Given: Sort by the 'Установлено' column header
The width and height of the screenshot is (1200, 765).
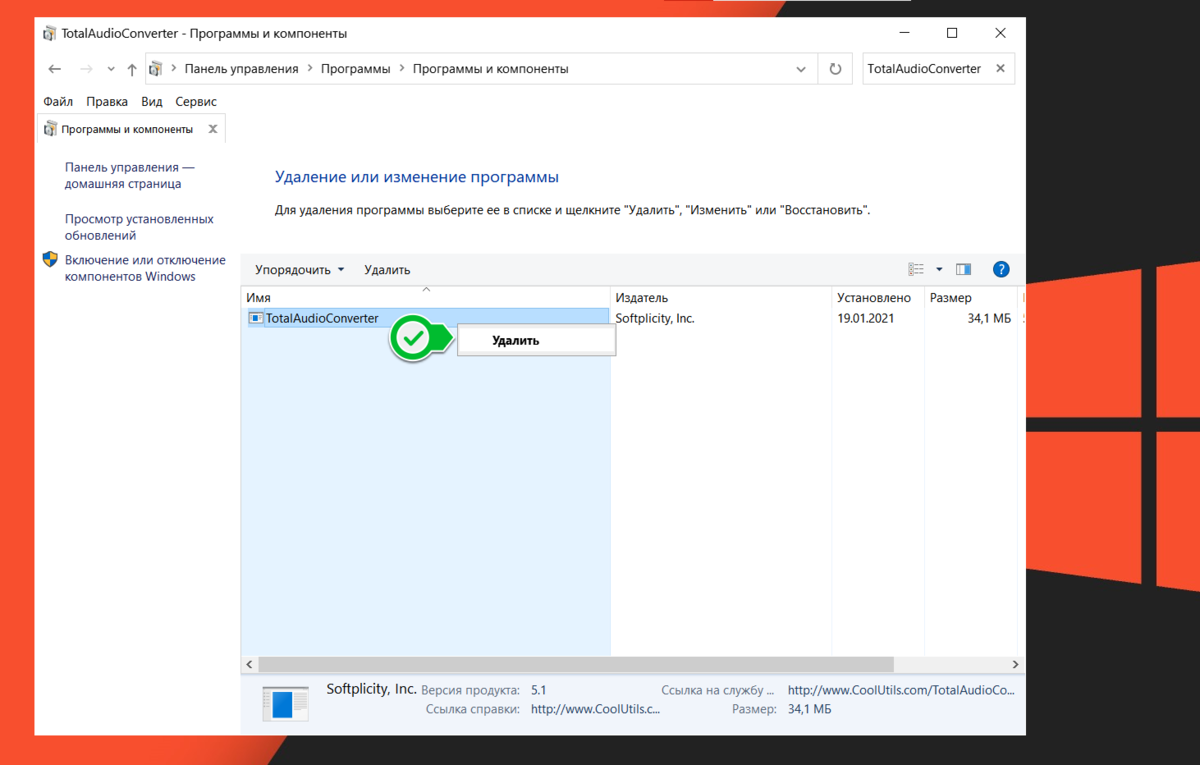Looking at the screenshot, I should 878,298.
